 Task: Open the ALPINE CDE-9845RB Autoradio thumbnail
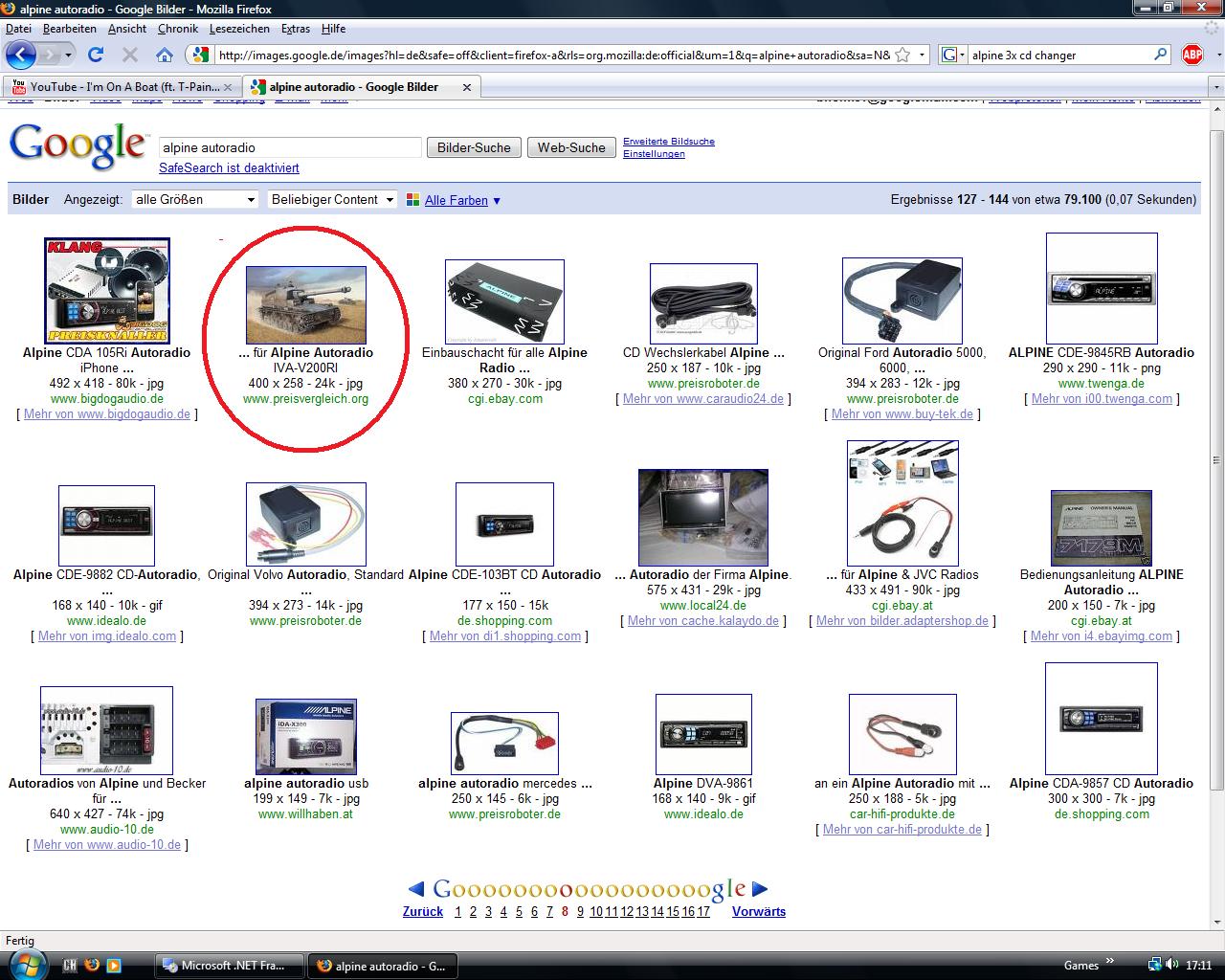pyautogui.click(x=1102, y=287)
